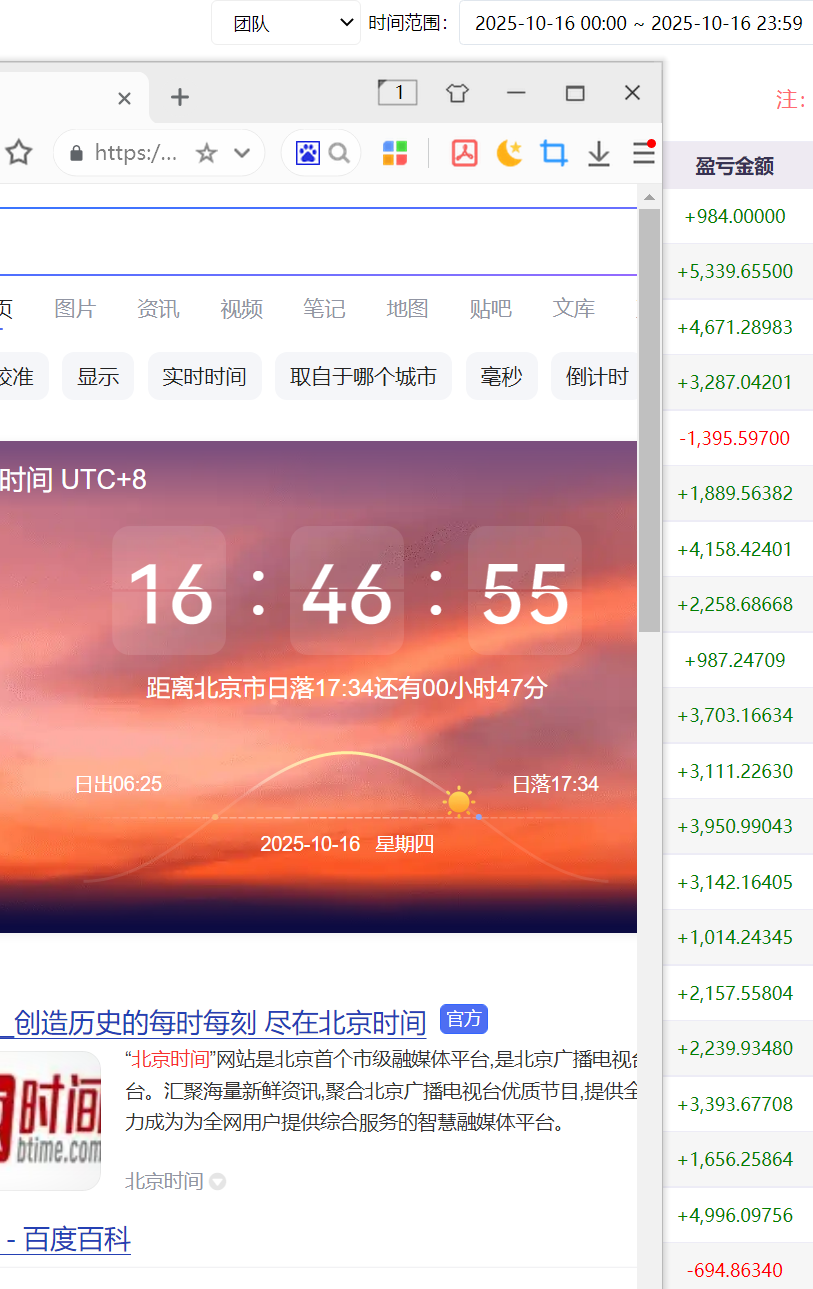Click the colorful apps grid icon
813x1289 pixels.
tap(395, 153)
